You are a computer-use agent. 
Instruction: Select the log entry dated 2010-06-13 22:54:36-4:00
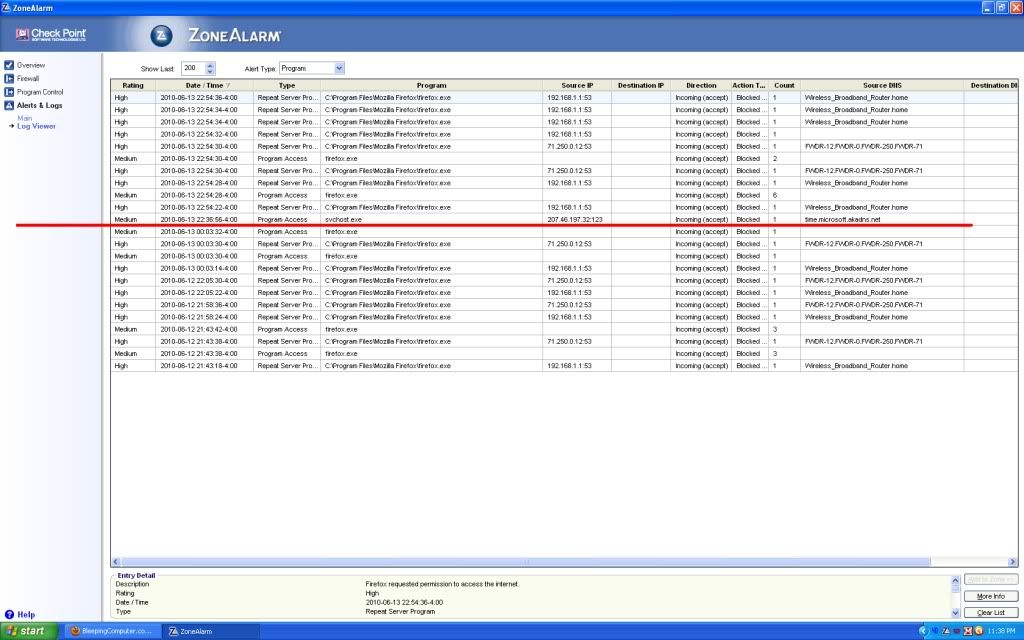pos(564,97)
